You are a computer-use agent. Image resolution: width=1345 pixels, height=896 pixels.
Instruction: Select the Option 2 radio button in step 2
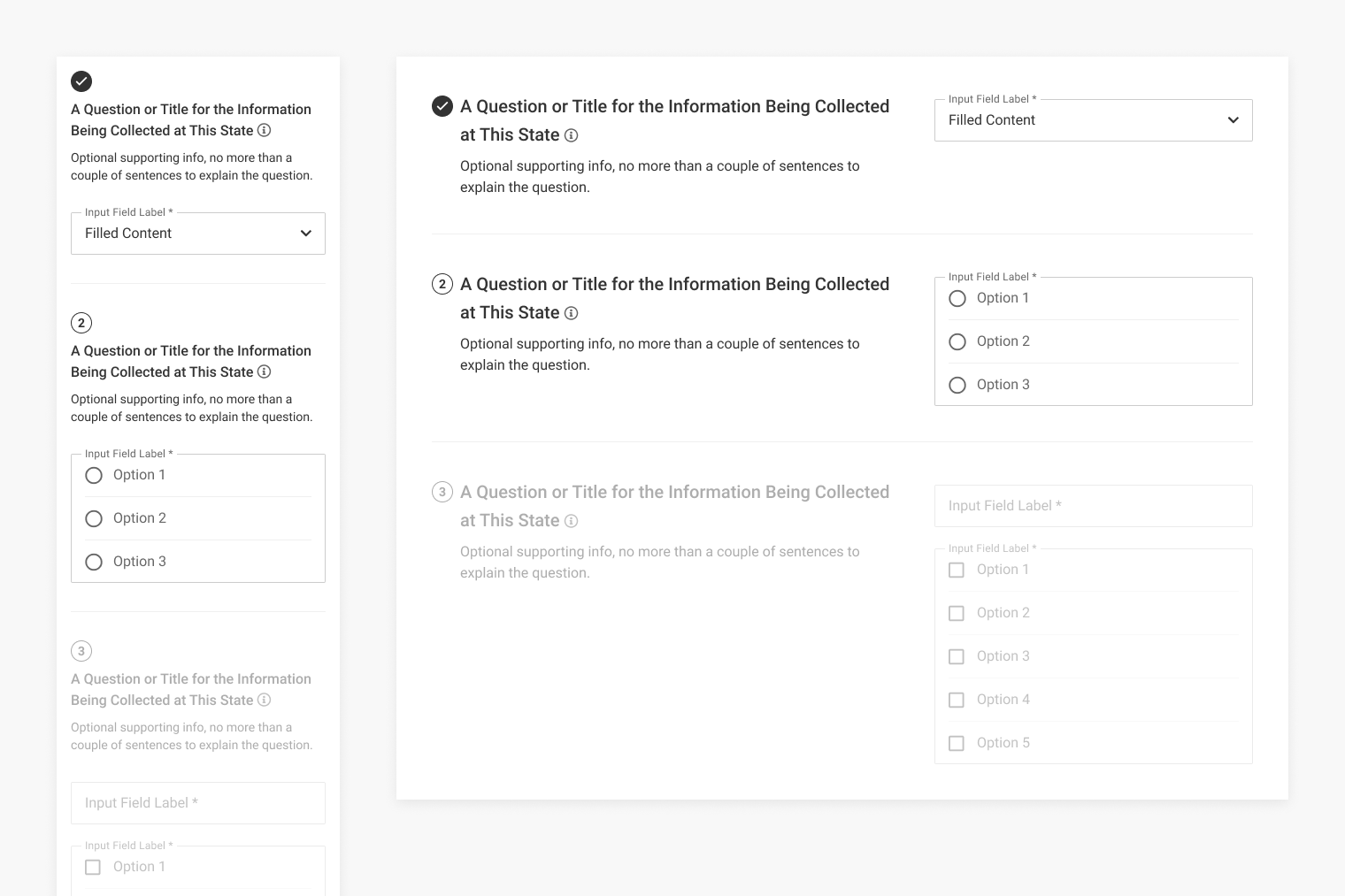[957, 341]
